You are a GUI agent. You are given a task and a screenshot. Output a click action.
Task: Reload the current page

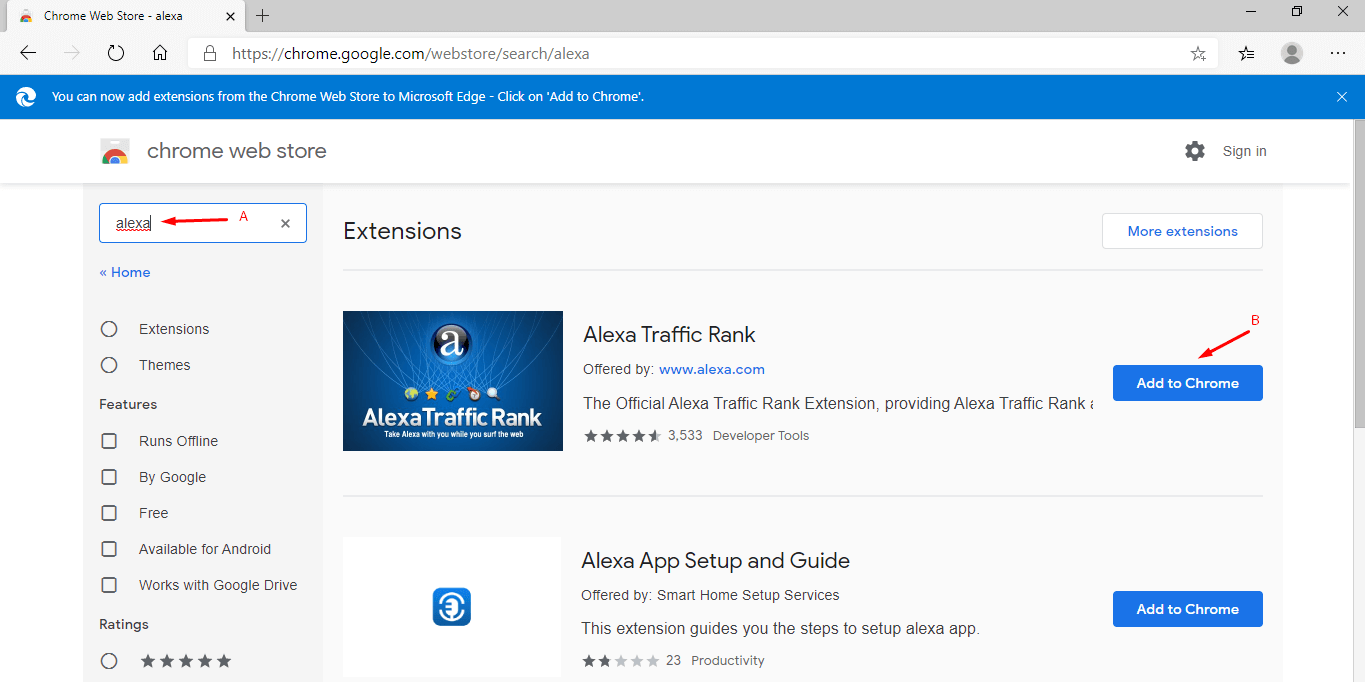coord(116,53)
